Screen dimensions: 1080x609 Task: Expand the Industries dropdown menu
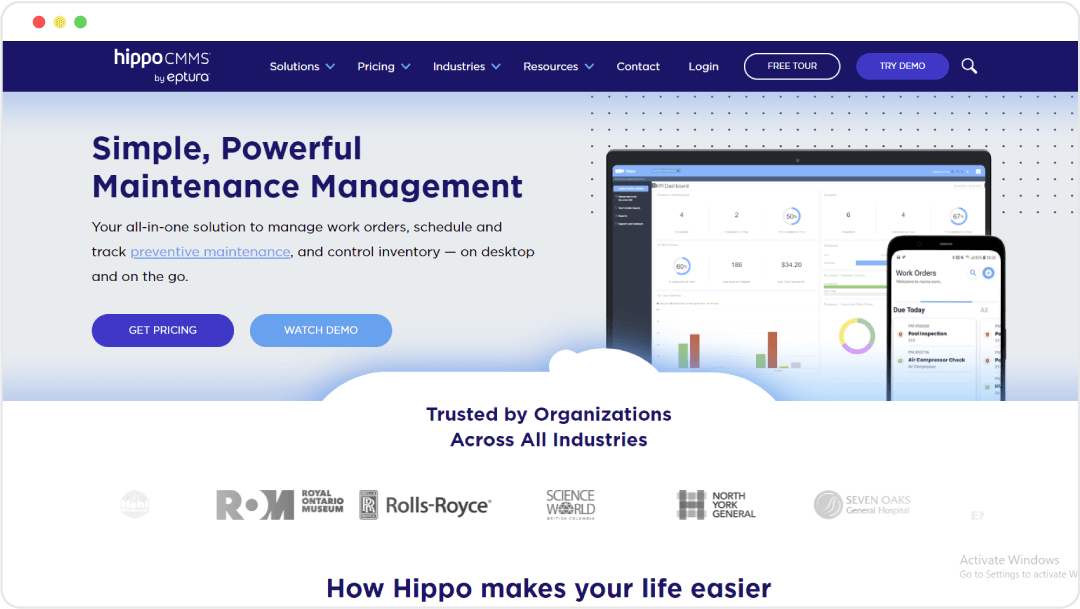point(466,67)
